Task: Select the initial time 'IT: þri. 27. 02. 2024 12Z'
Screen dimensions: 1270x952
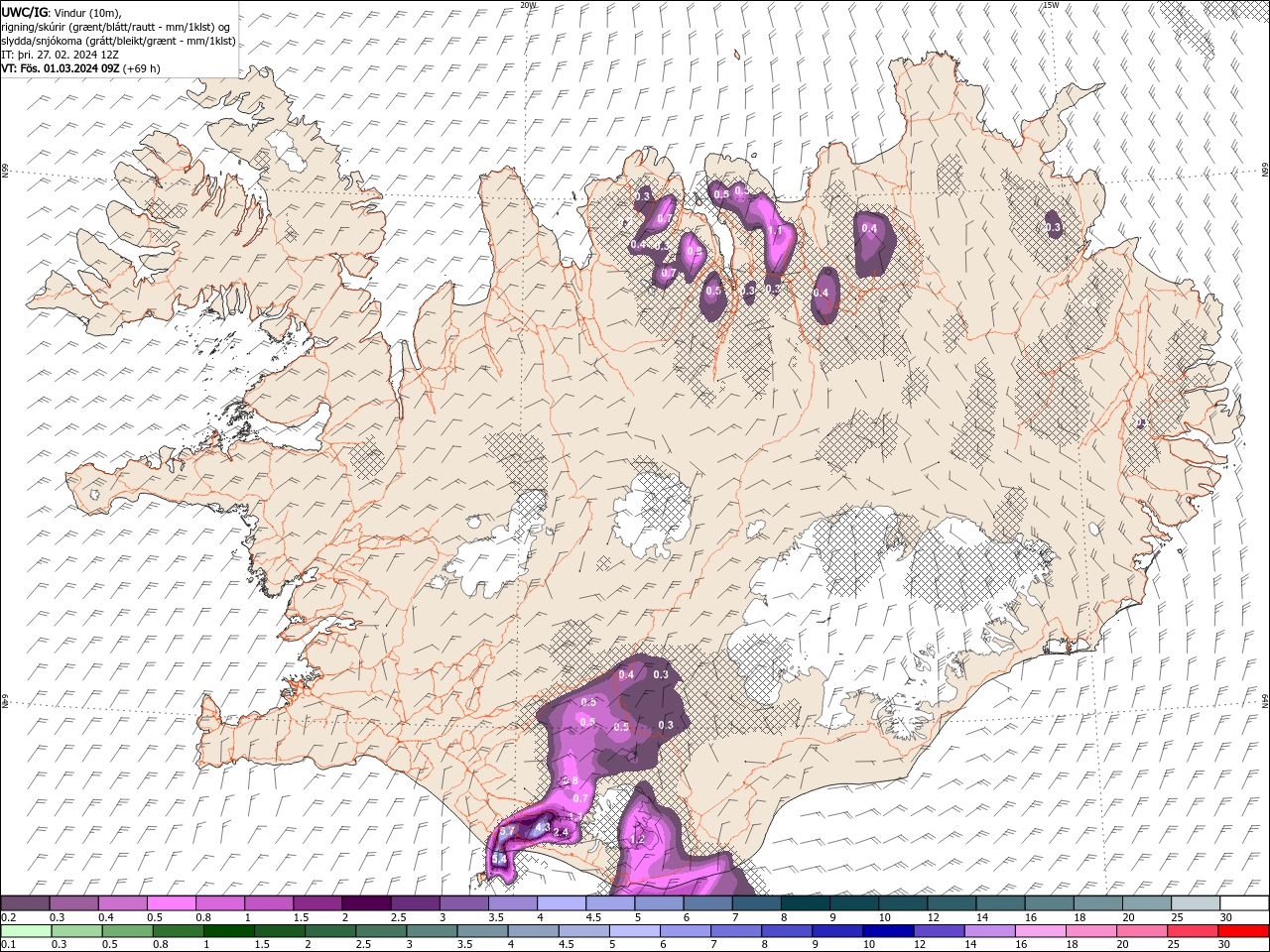Action: 59,55
